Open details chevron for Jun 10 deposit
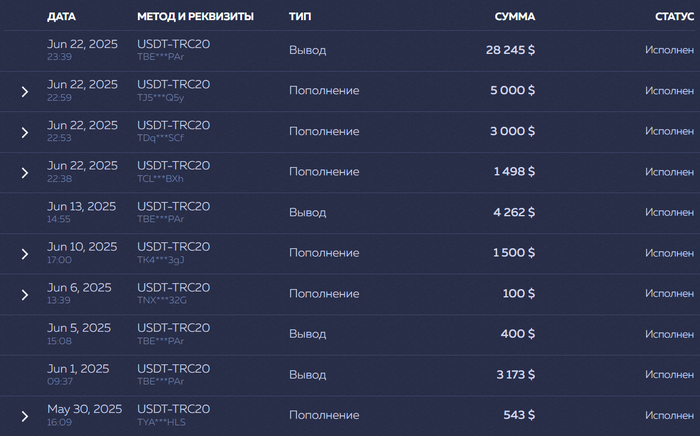Screen dimensions: 700x436 [x=25, y=254]
